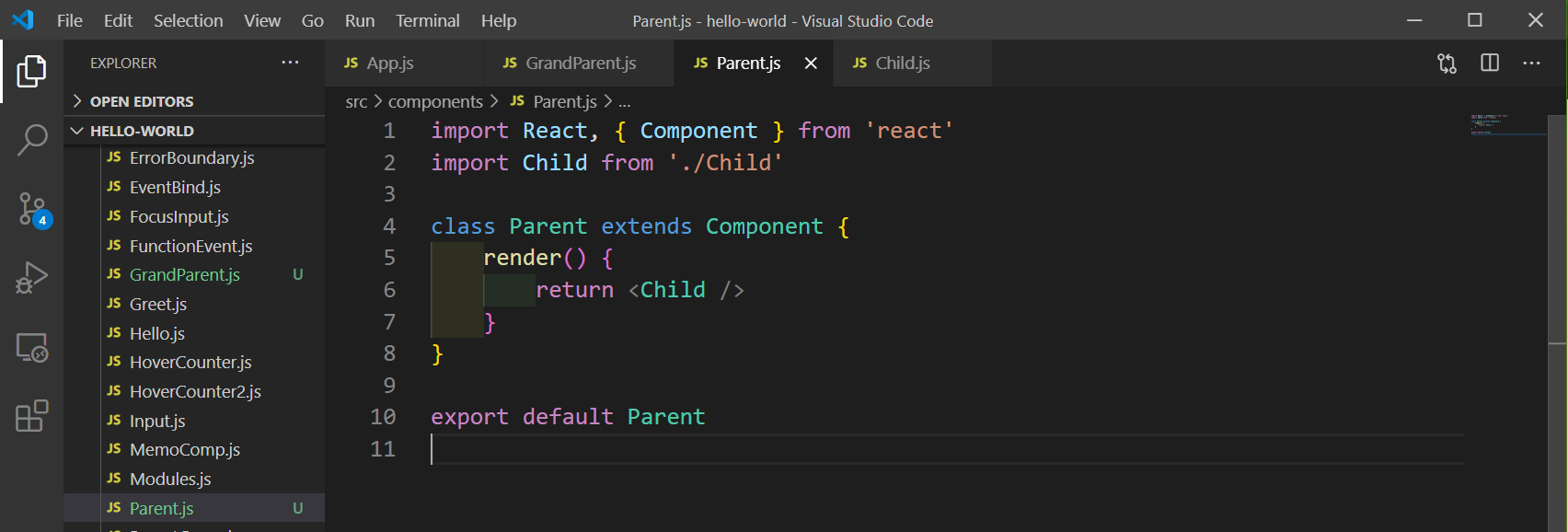Click line number 4 in gutter

[389, 226]
